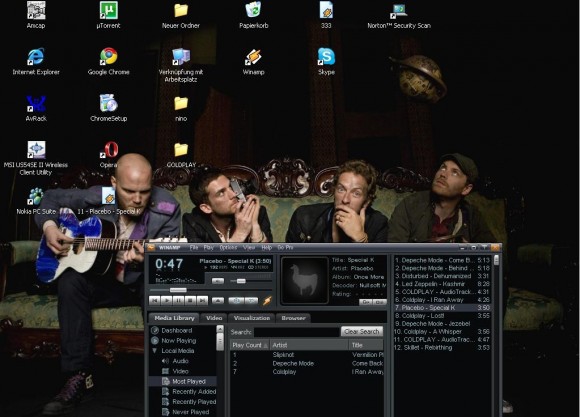Screen dimensions: 580x417
Task: Open the 333 file on desktop
Action: tap(326, 15)
